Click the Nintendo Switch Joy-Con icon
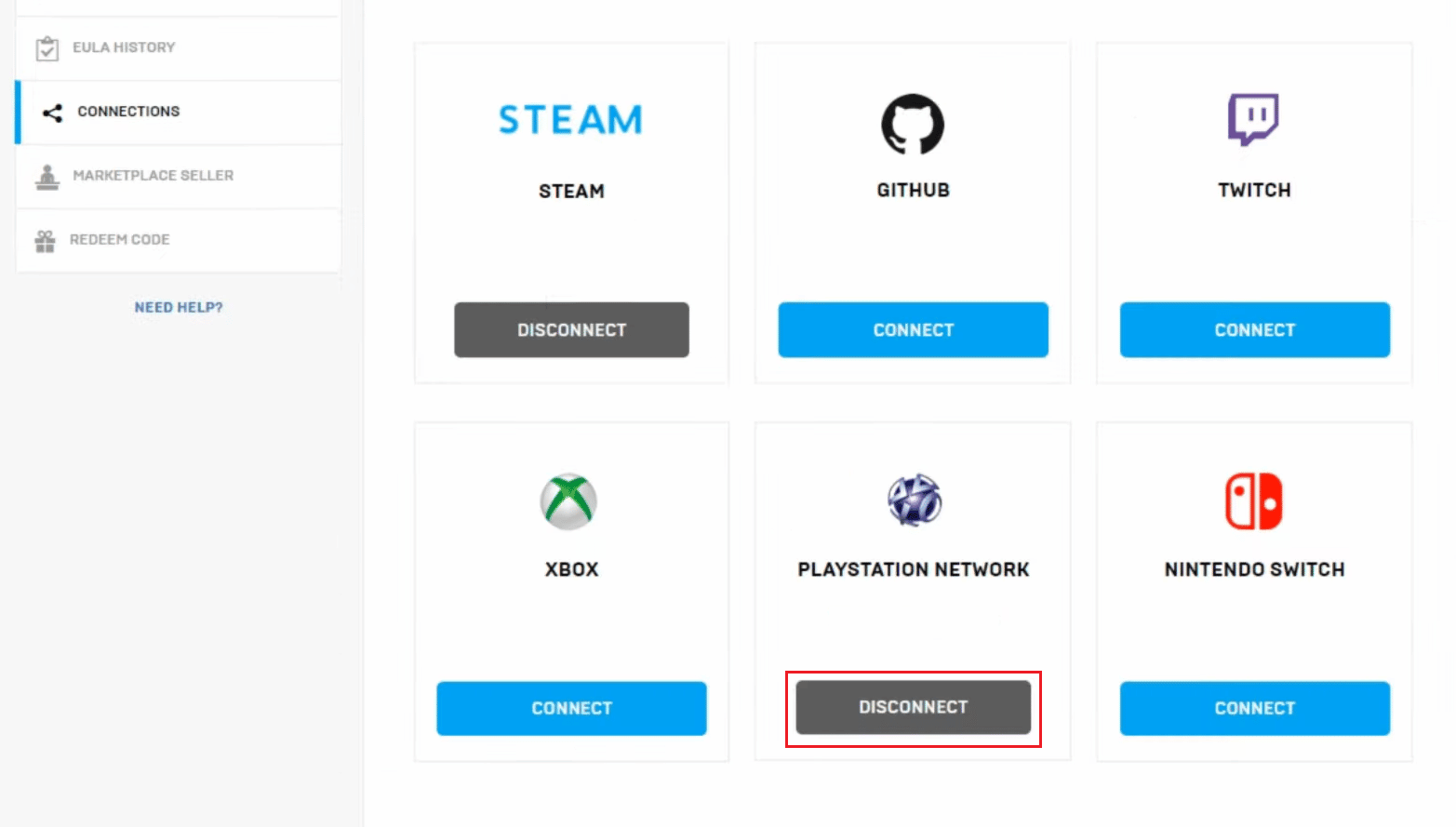Viewport: 1456px width, 827px height. 1254,502
